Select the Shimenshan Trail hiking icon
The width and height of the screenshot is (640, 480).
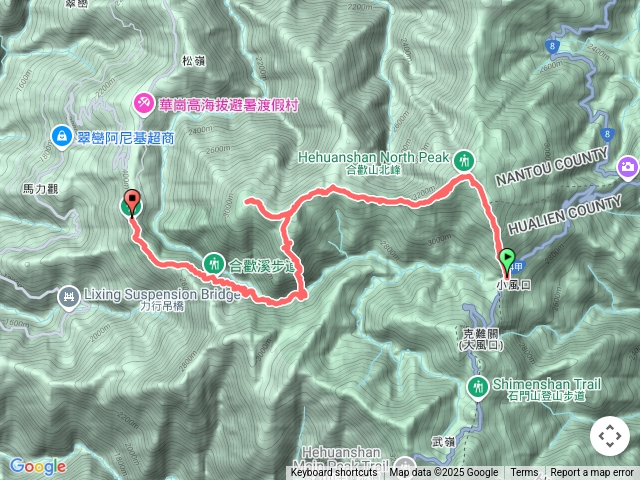coord(478,387)
